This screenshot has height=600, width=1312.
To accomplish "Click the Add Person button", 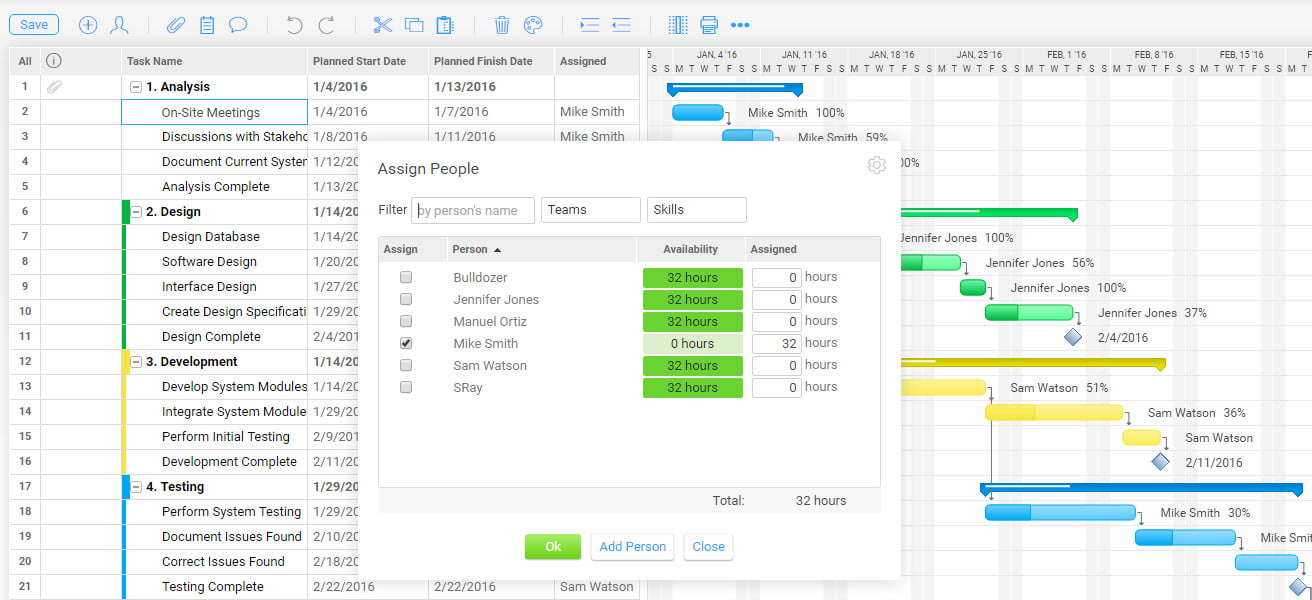I will coord(632,546).
